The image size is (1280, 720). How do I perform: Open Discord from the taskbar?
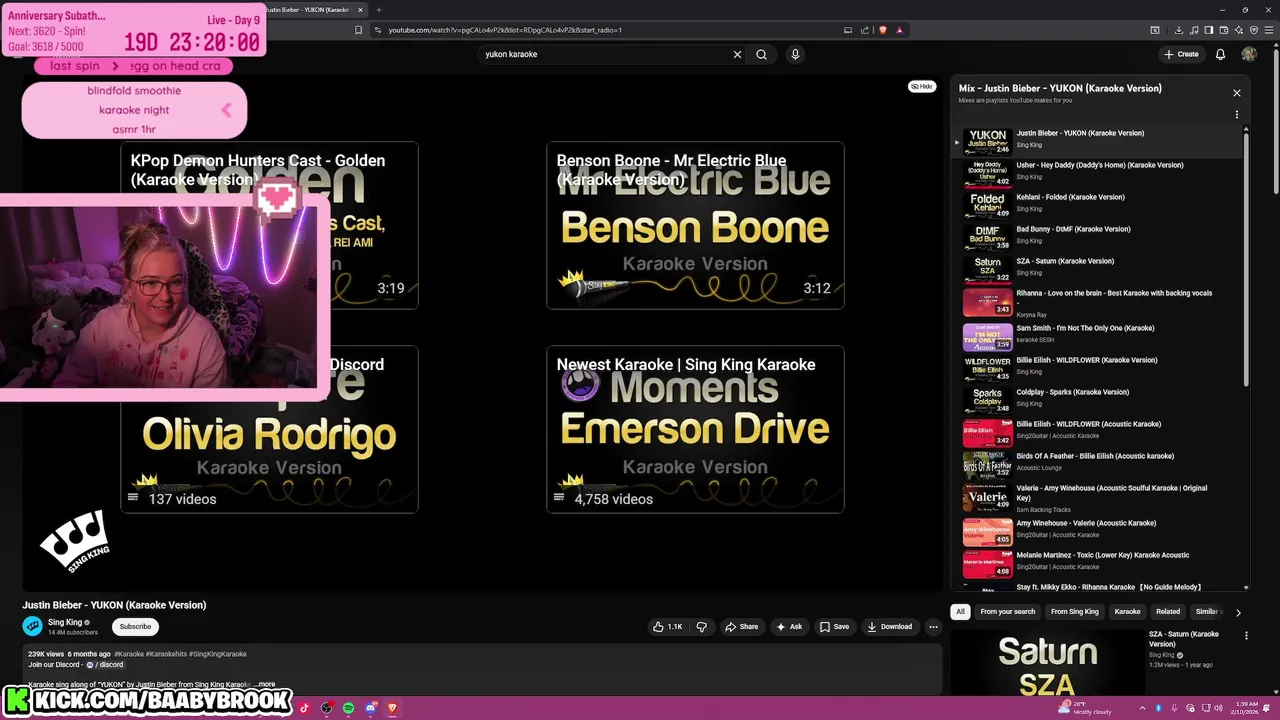click(370, 708)
